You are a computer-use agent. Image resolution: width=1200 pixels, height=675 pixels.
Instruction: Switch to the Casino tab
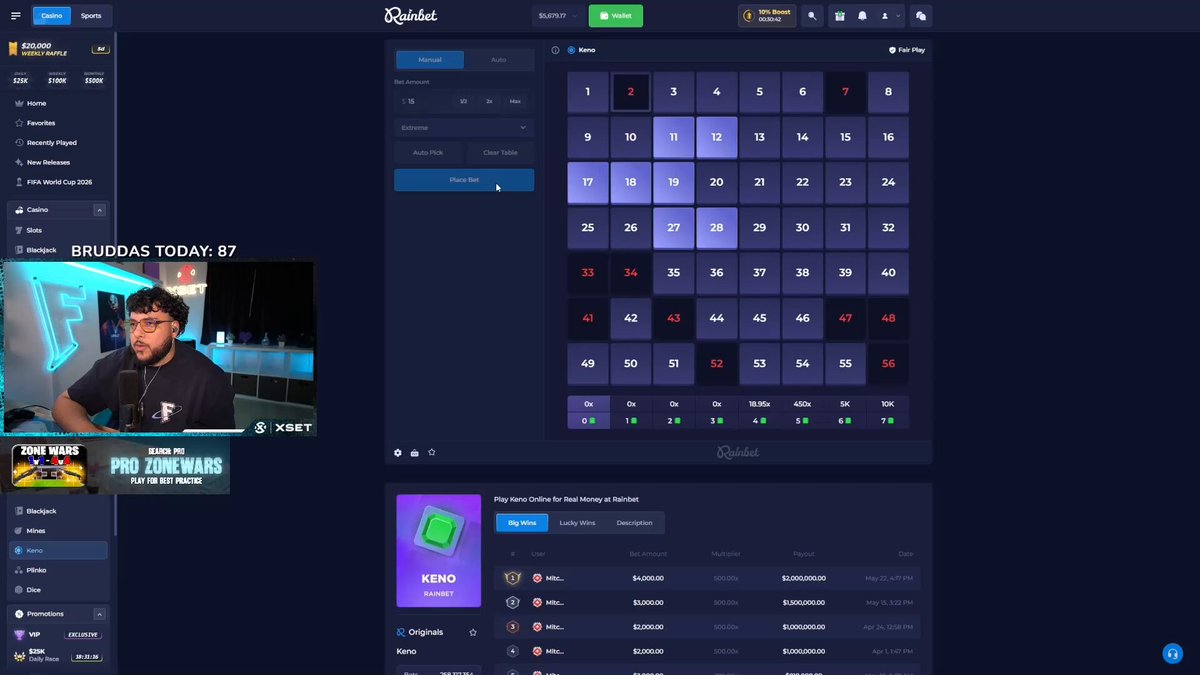pyautogui.click(x=51, y=16)
